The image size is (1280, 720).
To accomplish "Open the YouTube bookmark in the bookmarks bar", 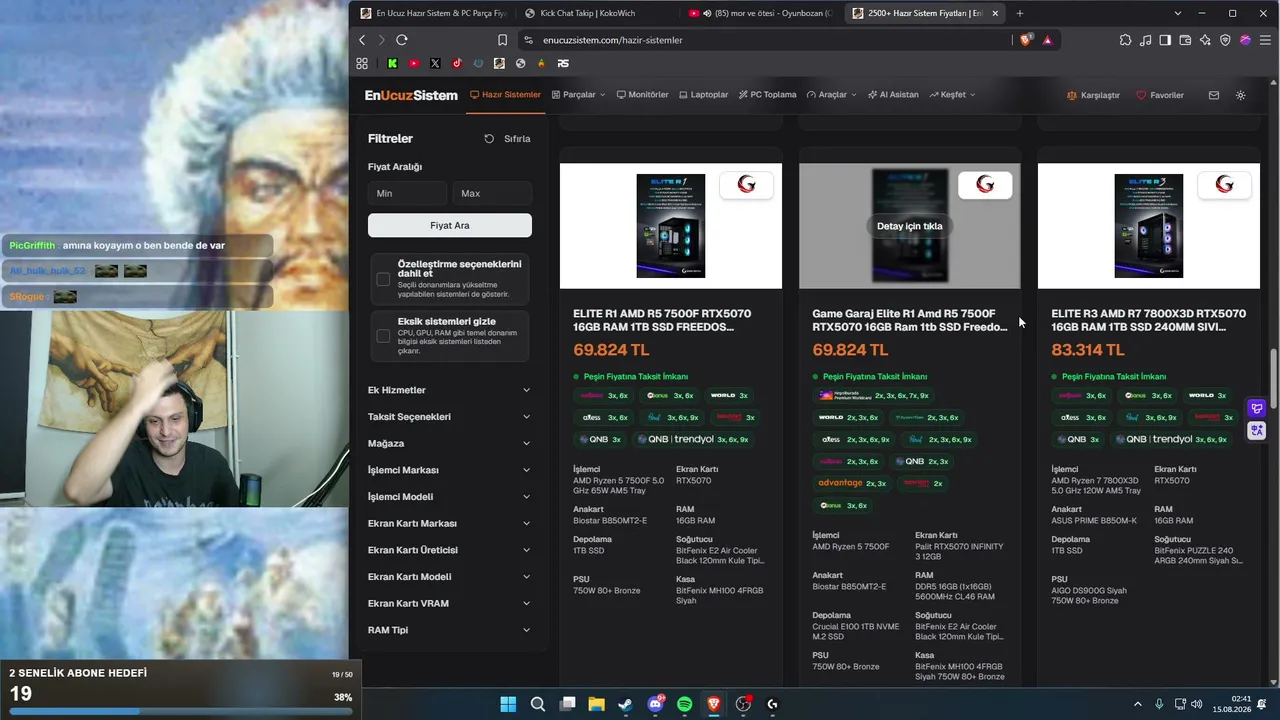I will [x=414, y=63].
